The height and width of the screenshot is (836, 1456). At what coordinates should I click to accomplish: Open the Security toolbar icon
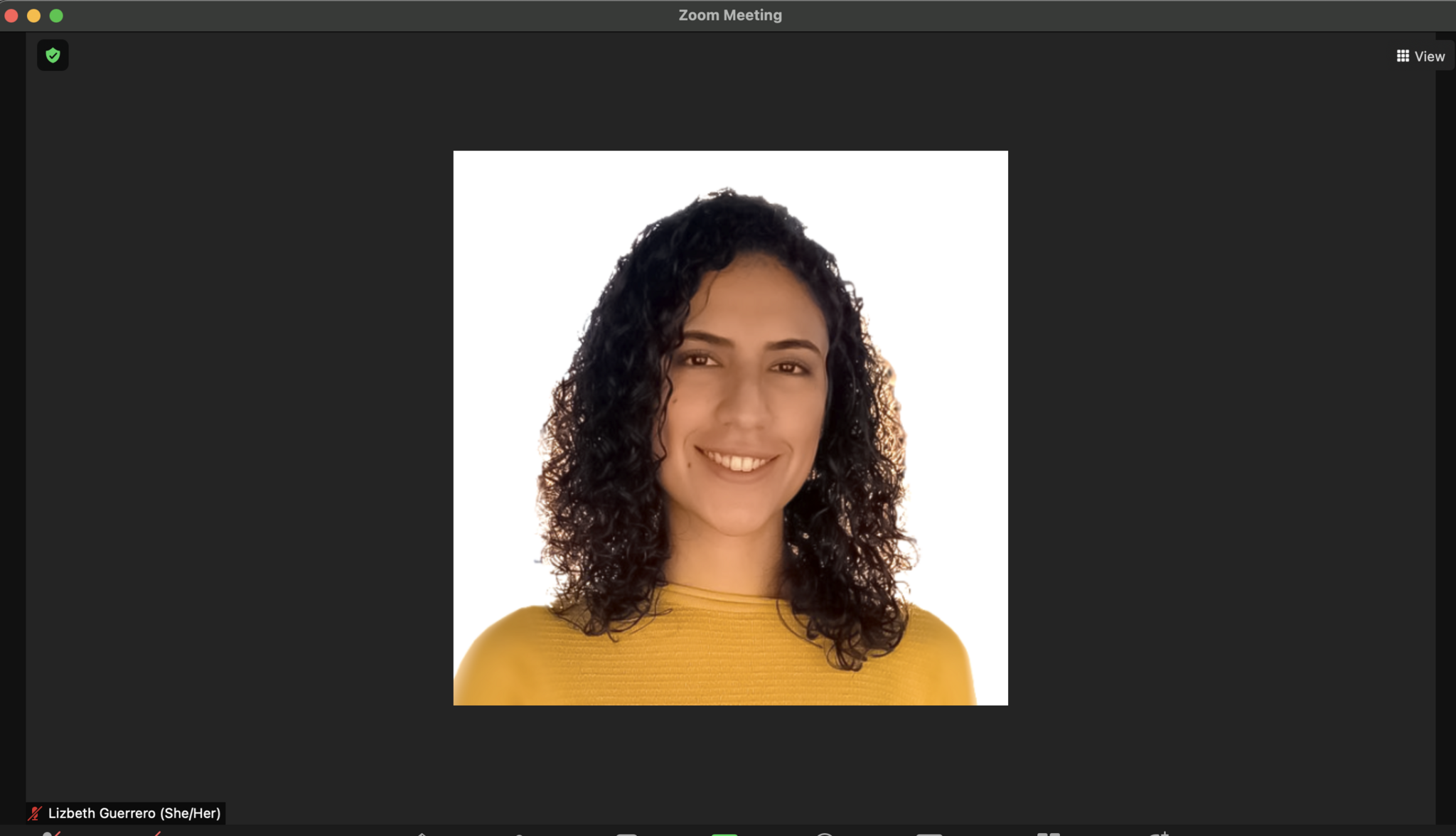point(422,833)
